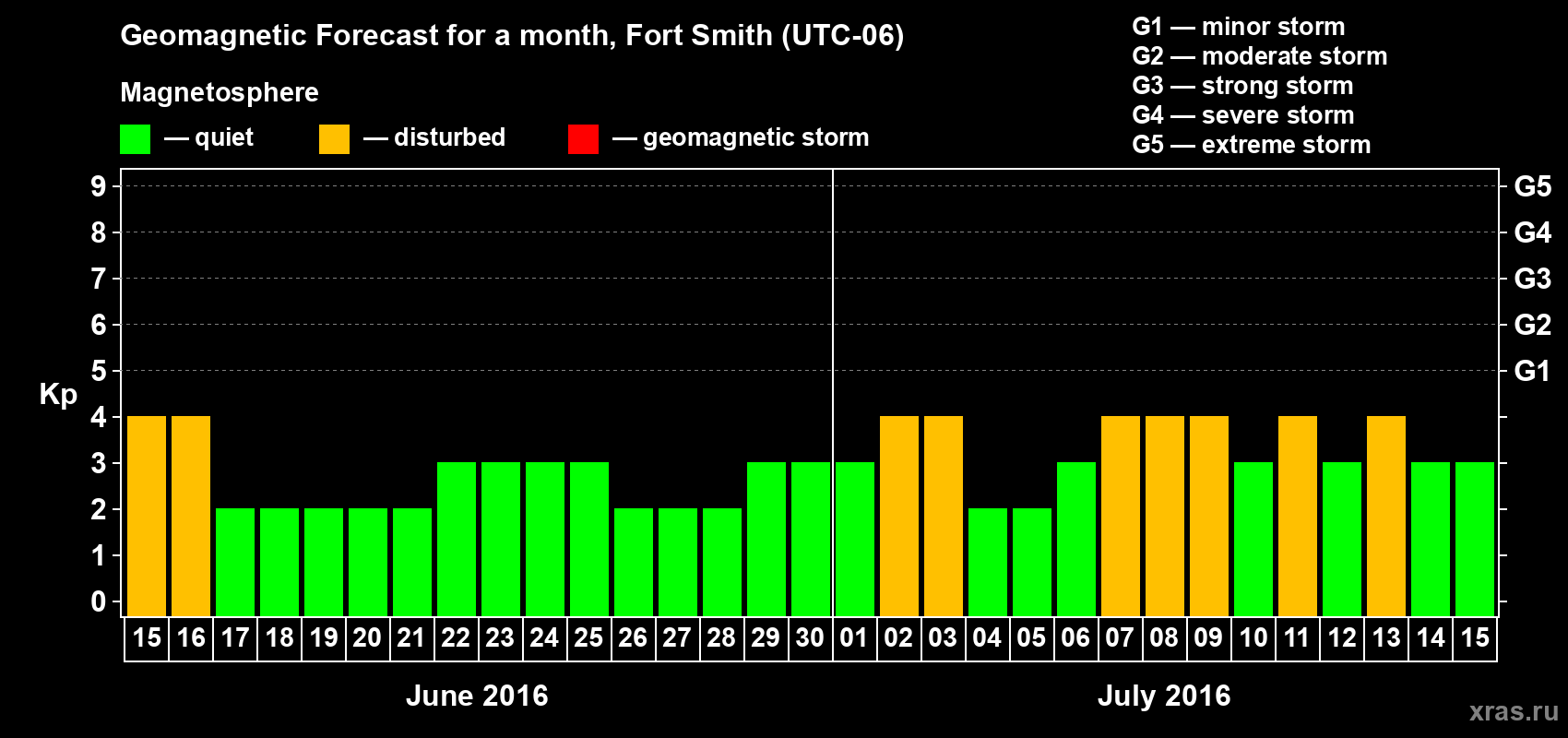1568x738 pixels.
Task: Select the July 01 green bar
Action: click(x=855, y=540)
